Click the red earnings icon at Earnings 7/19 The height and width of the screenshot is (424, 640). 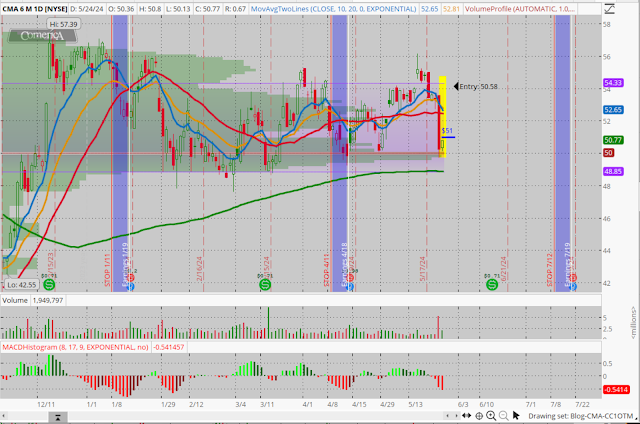[573, 278]
